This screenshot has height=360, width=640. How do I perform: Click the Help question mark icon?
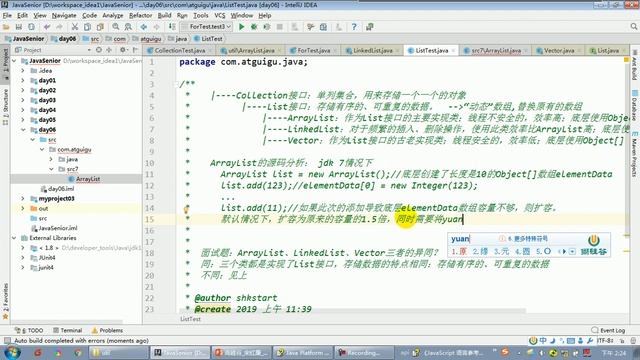click(x=354, y=27)
